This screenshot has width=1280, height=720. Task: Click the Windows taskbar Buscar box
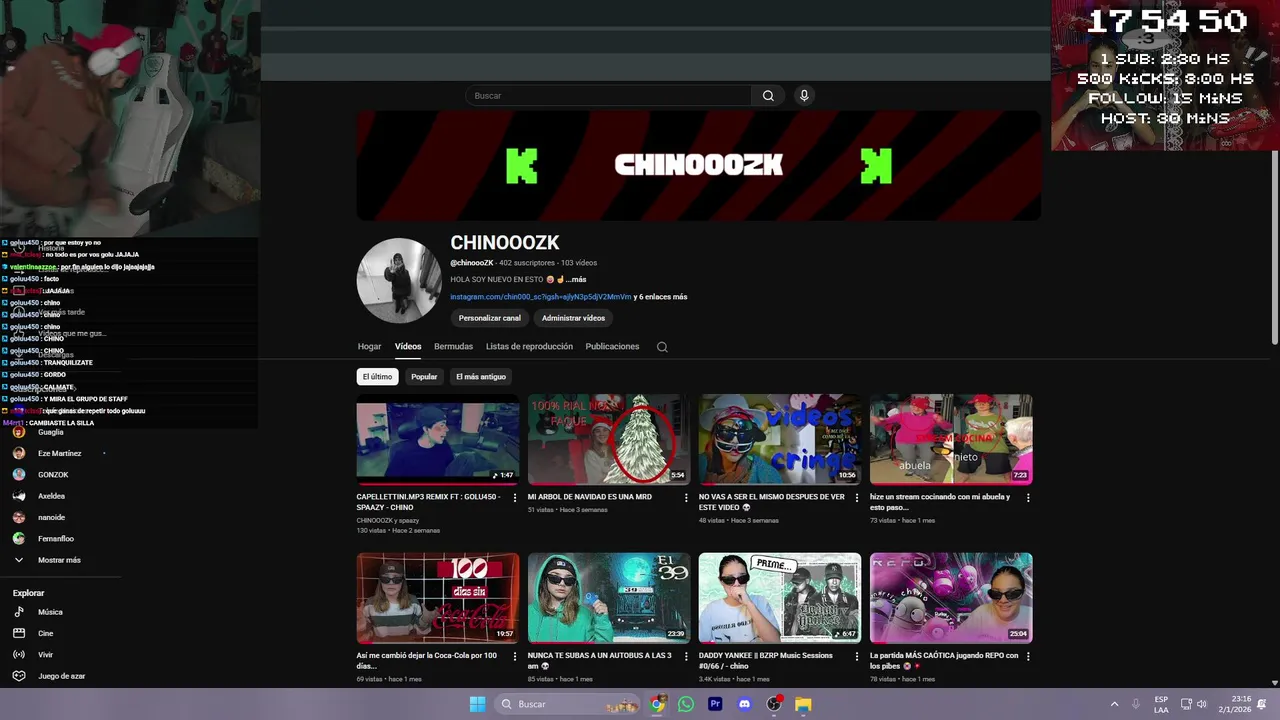pyautogui.click(x=567, y=704)
